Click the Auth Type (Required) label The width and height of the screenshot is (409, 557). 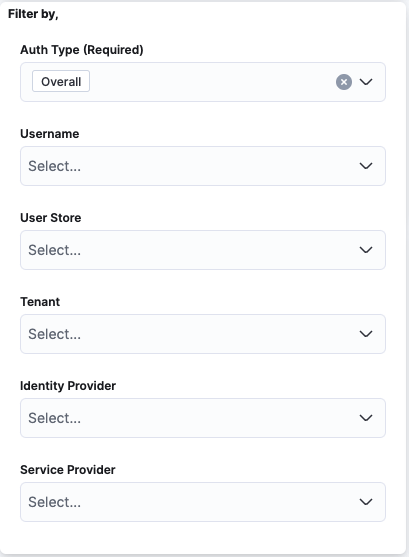(82, 50)
